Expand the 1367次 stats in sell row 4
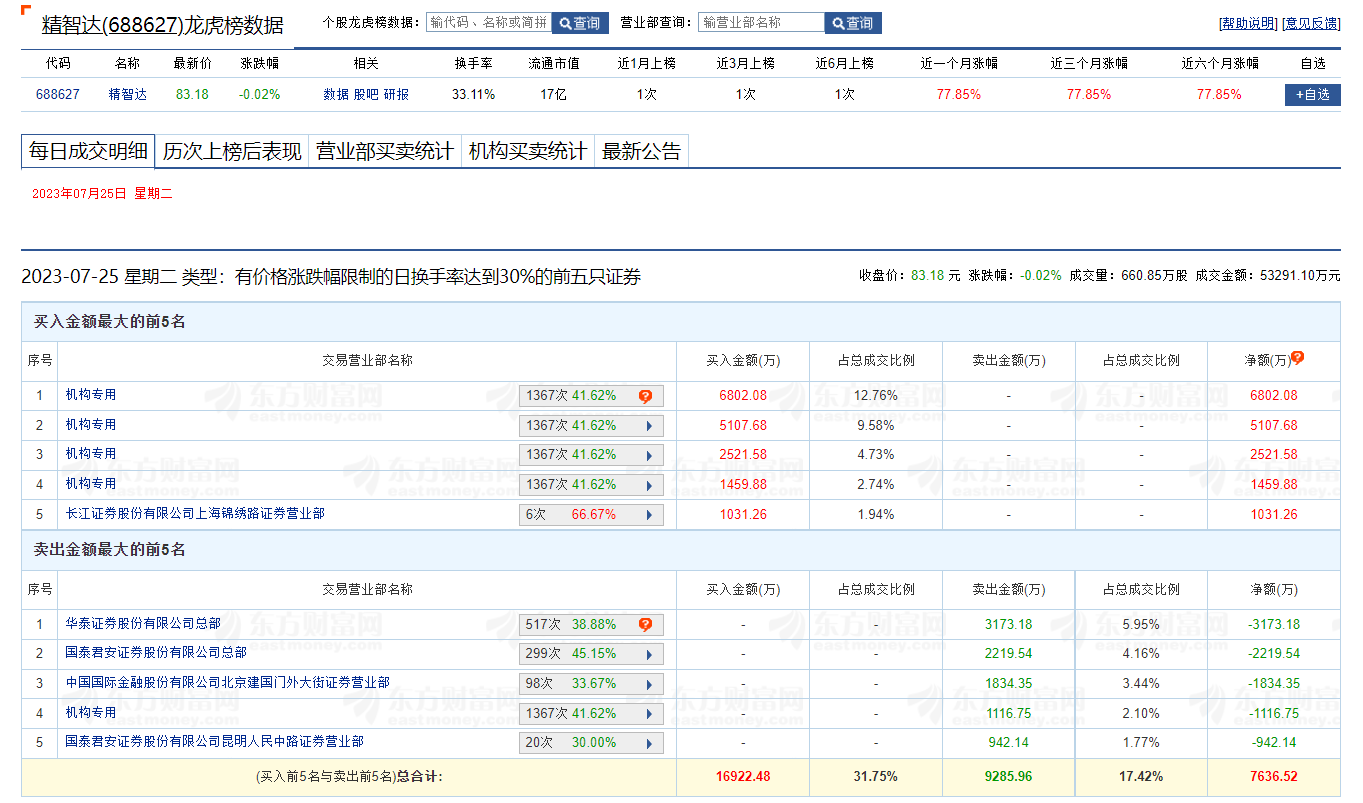Screen dimensions: 1363x803 coord(649,714)
